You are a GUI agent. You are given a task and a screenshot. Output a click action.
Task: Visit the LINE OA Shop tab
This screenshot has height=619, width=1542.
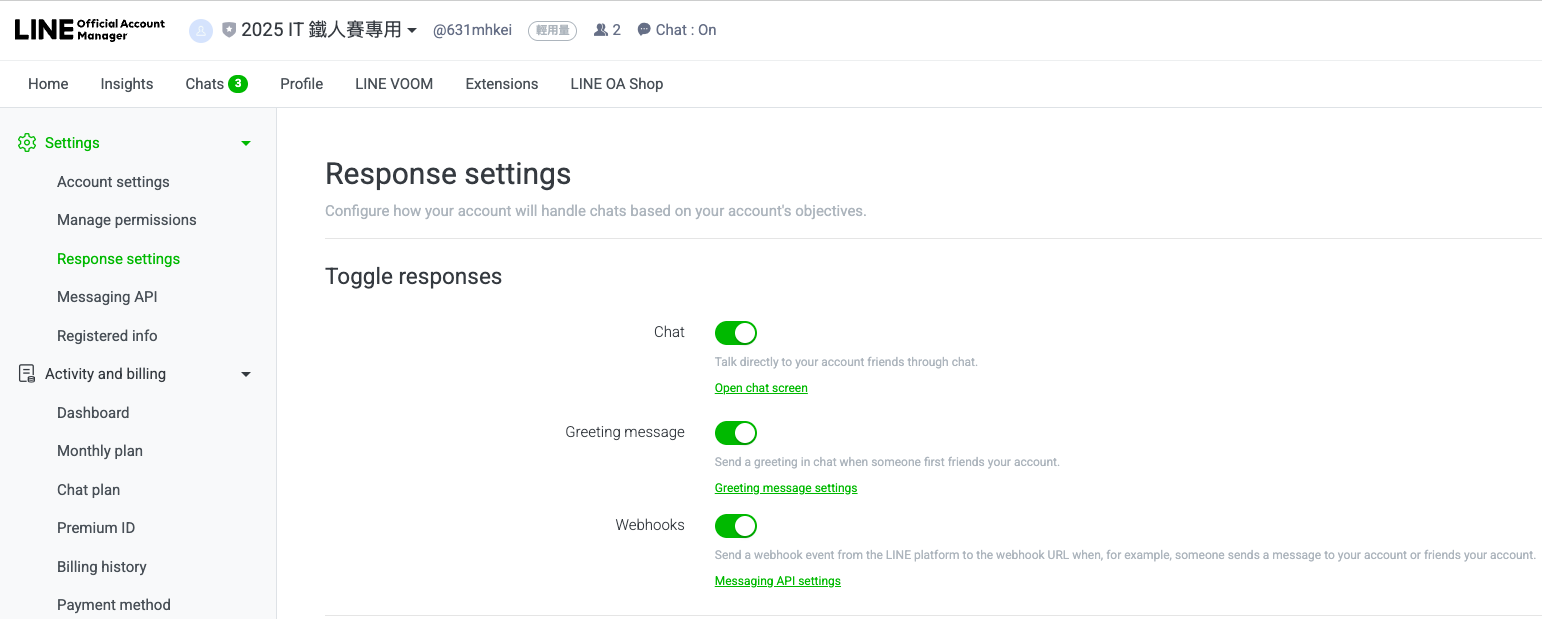617,84
